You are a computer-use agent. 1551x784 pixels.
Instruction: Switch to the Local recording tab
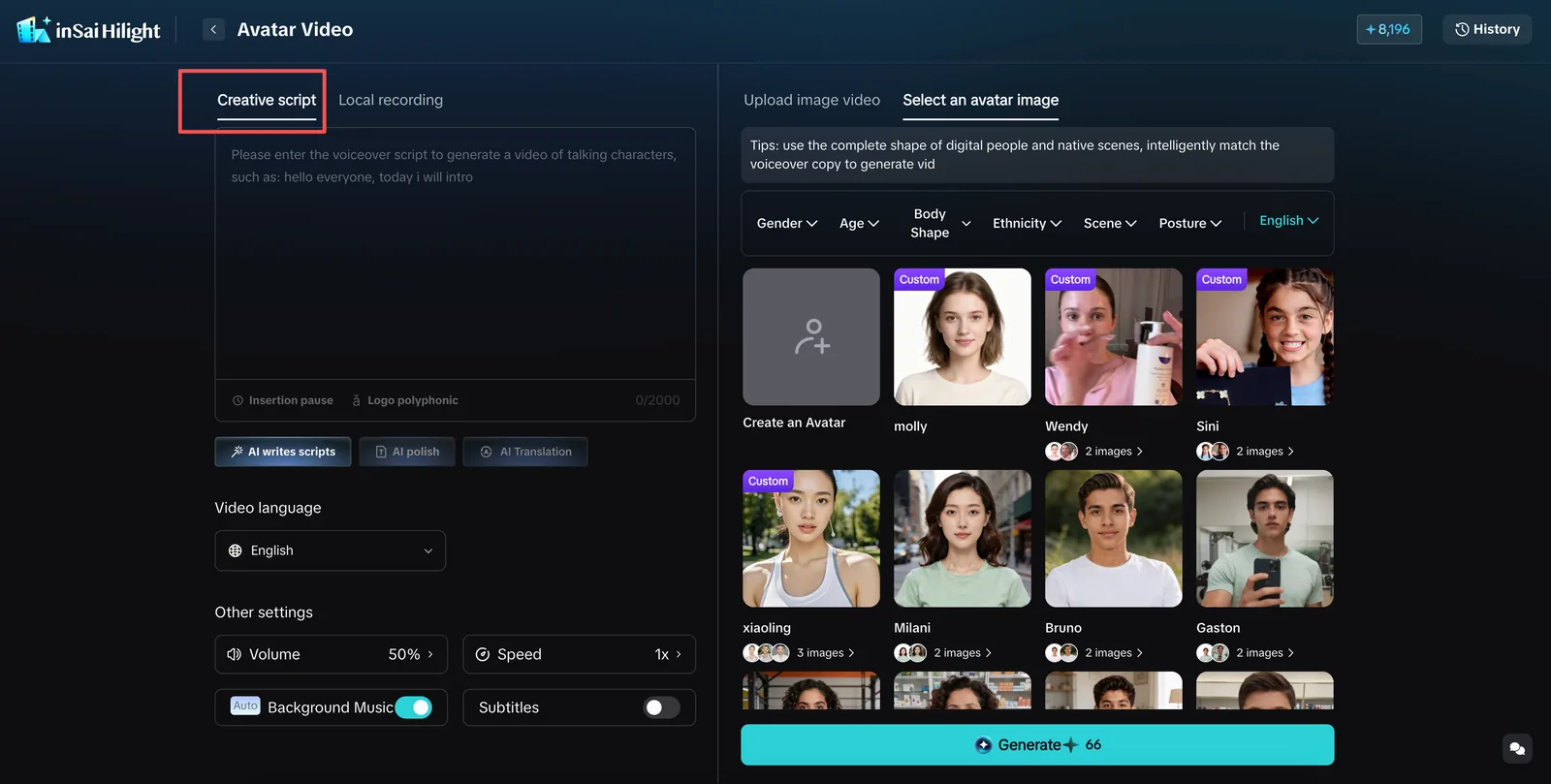coord(391,100)
